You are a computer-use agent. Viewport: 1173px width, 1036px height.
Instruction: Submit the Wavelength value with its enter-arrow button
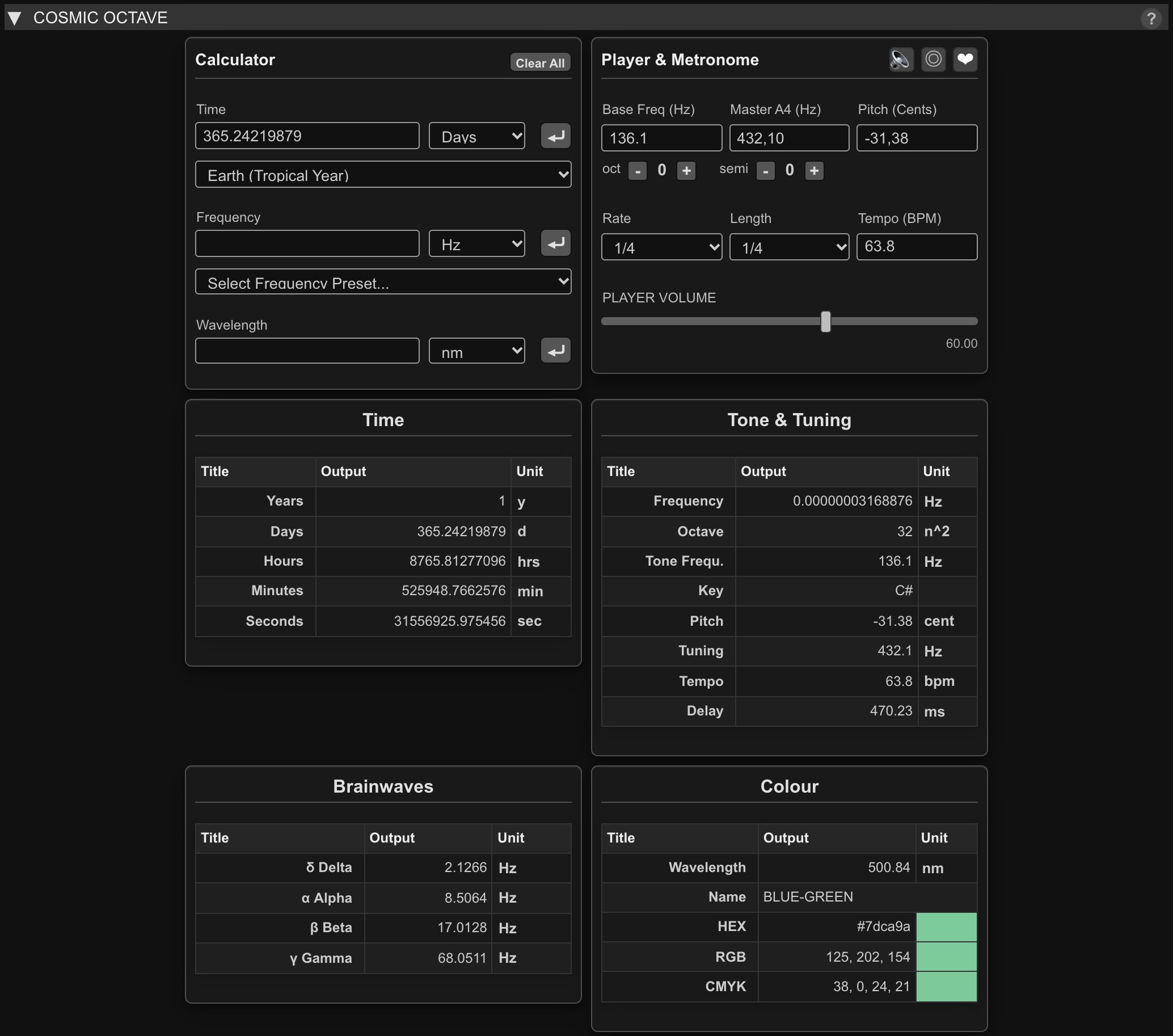[555, 351]
